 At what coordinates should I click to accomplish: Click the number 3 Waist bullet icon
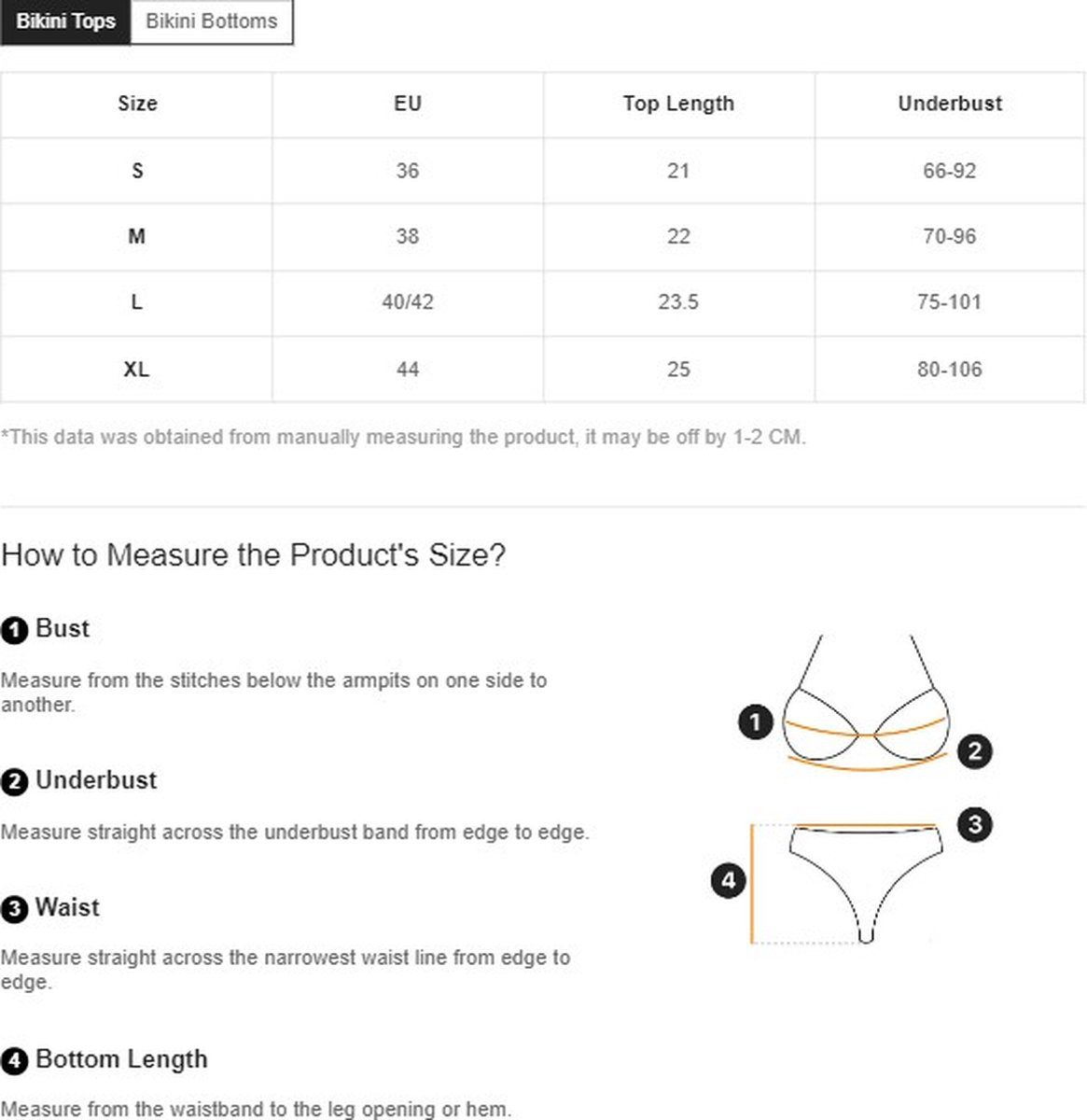(x=15, y=909)
